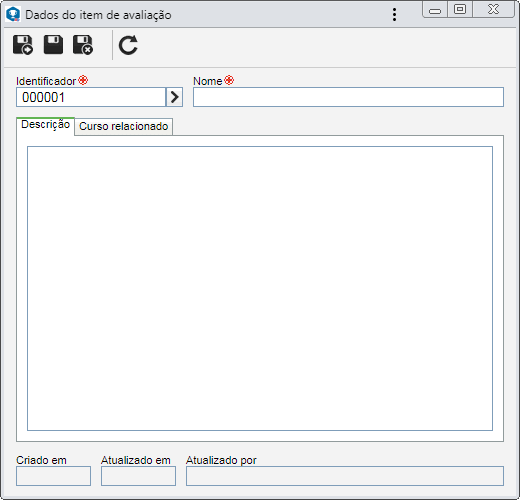Generate identifier with the arrow button
Viewport: 520px width, 500px height.
(174, 97)
